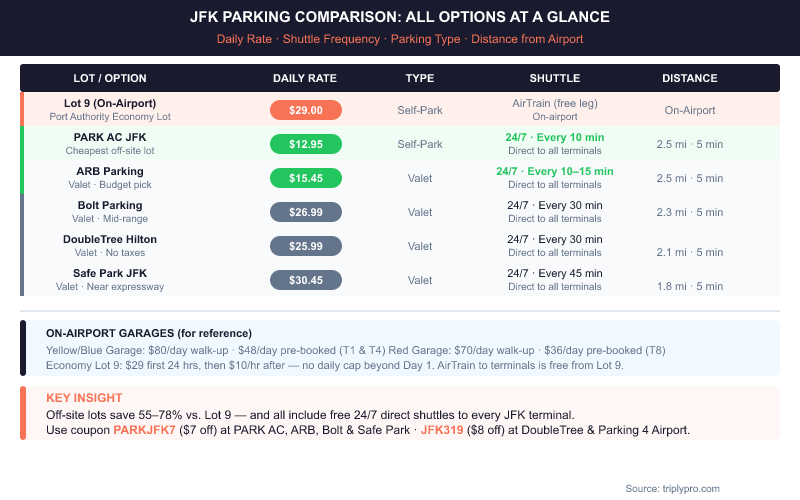Click the DAILY RATE column header

tap(305, 78)
